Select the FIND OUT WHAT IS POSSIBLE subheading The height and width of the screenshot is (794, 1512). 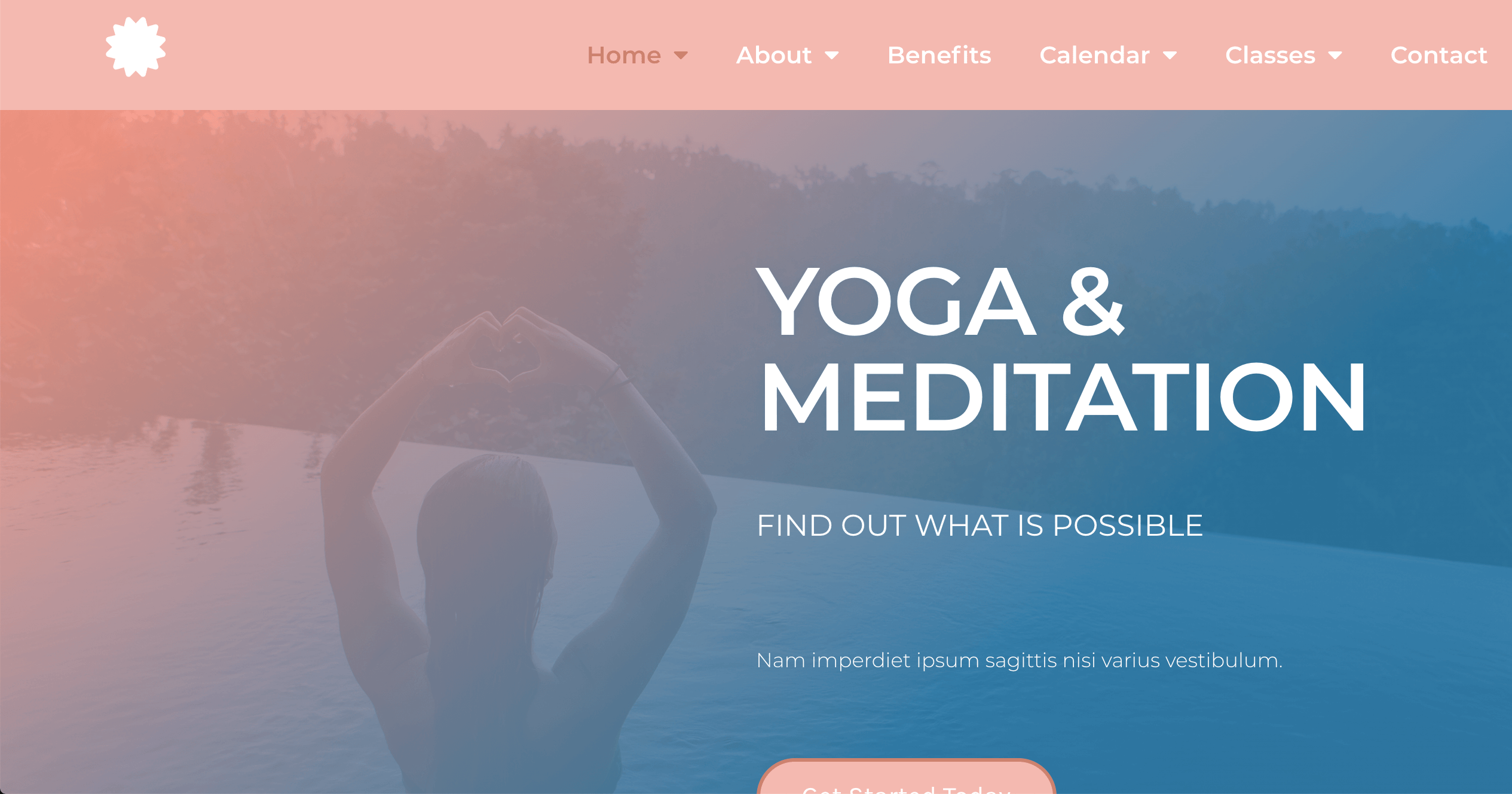click(980, 526)
